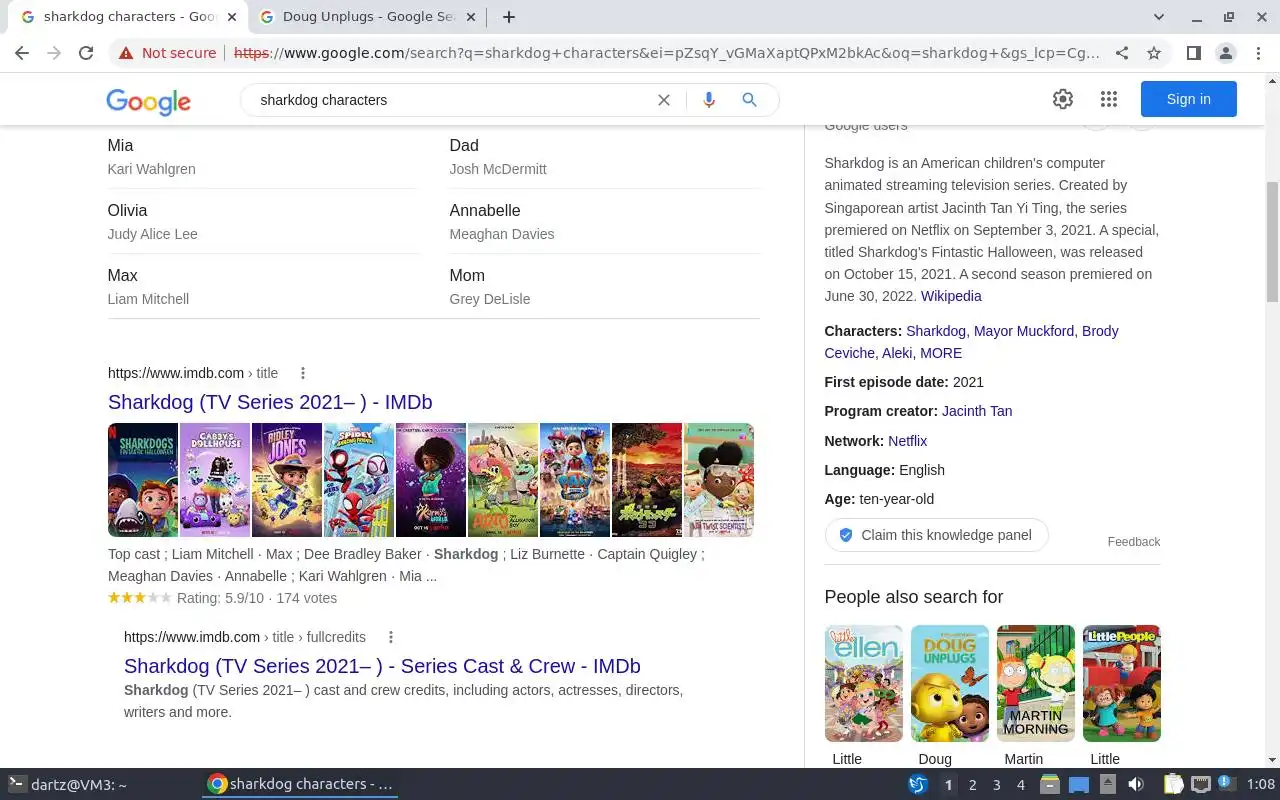Click the Google logo

tap(148, 101)
